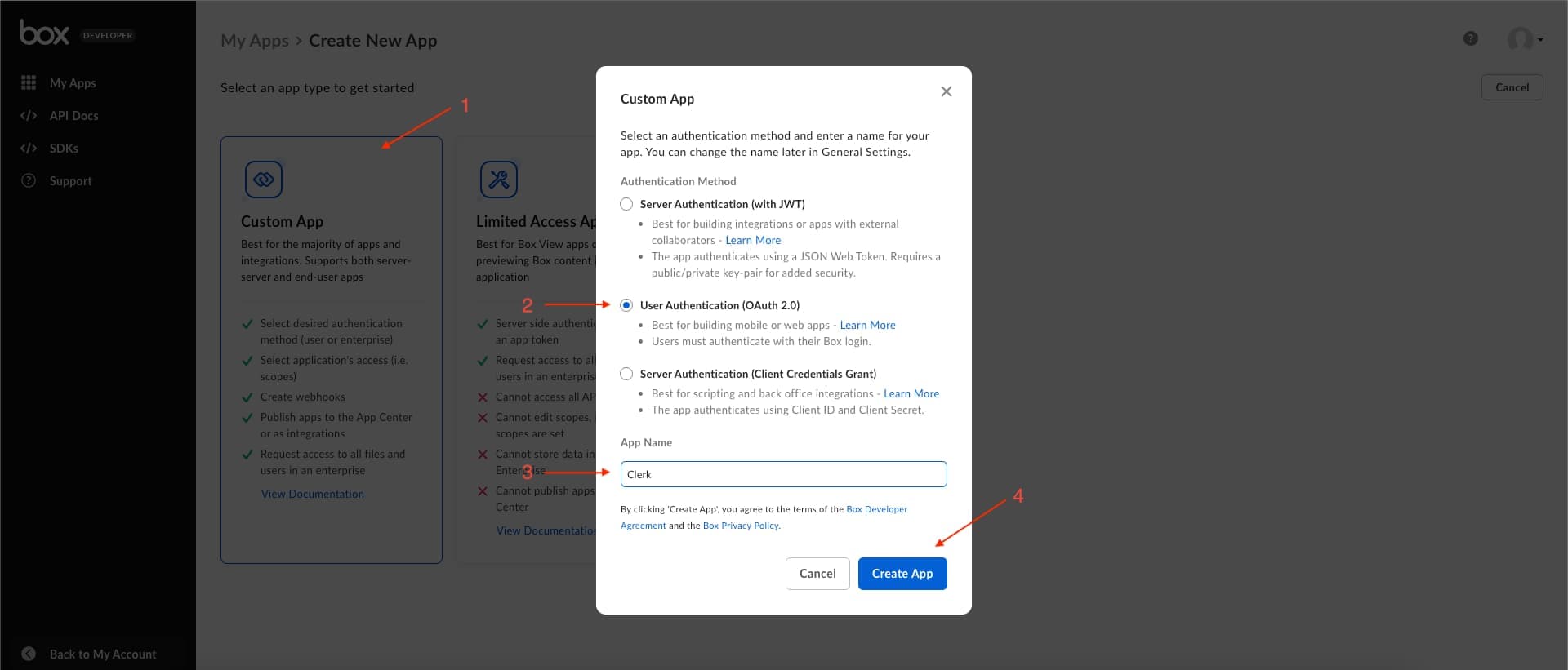Click the Create New App breadcrumb text
Viewport: 1568px width, 670px height.
point(372,40)
